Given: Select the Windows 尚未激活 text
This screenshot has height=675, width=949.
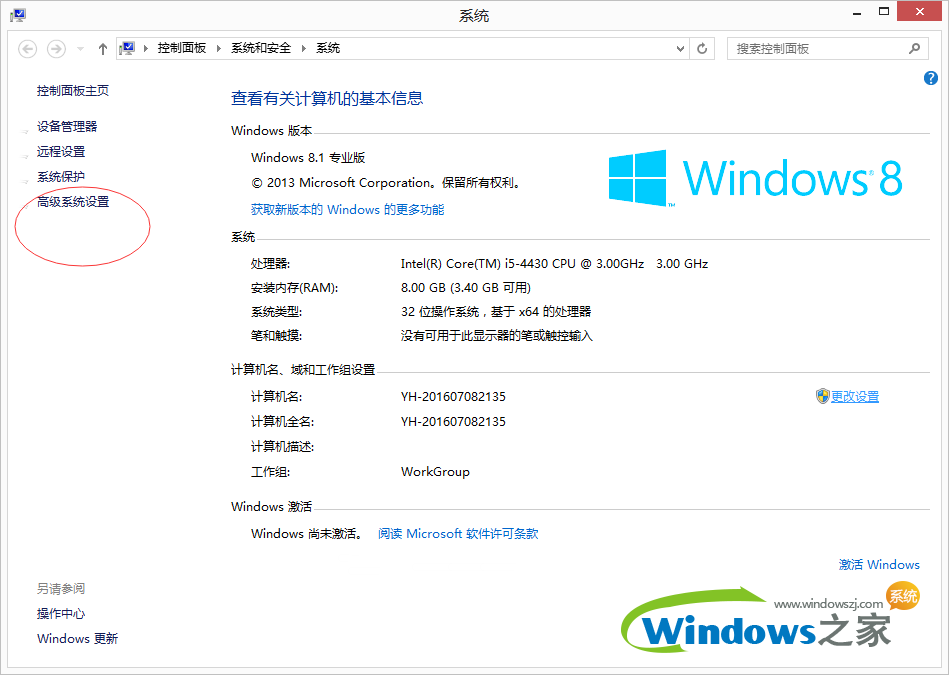Looking at the screenshot, I should coord(307,533).
